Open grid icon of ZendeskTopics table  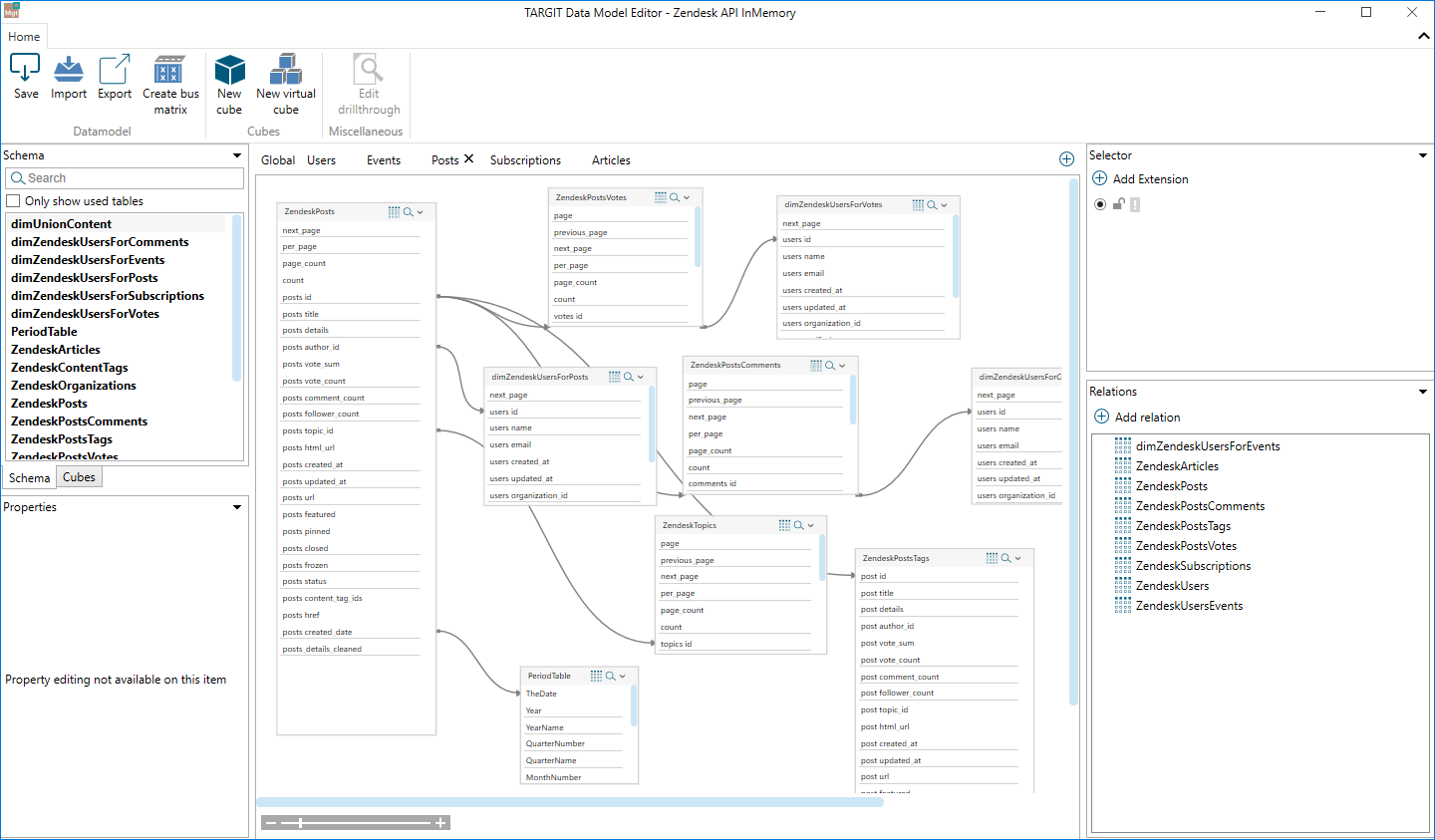pyautogui.click(x=785, y=525)
